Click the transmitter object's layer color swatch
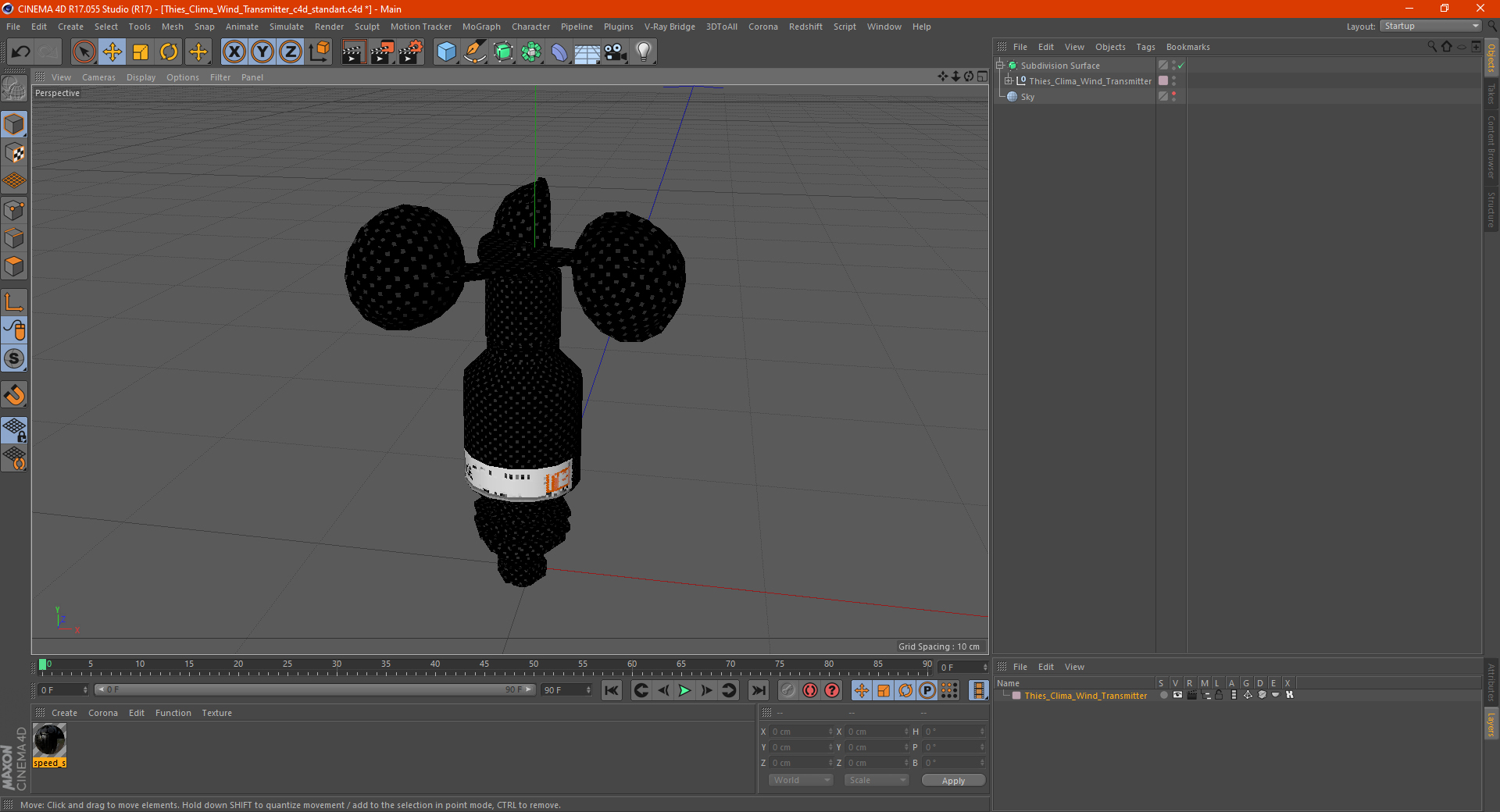1500x812 pixels. 1163,80
